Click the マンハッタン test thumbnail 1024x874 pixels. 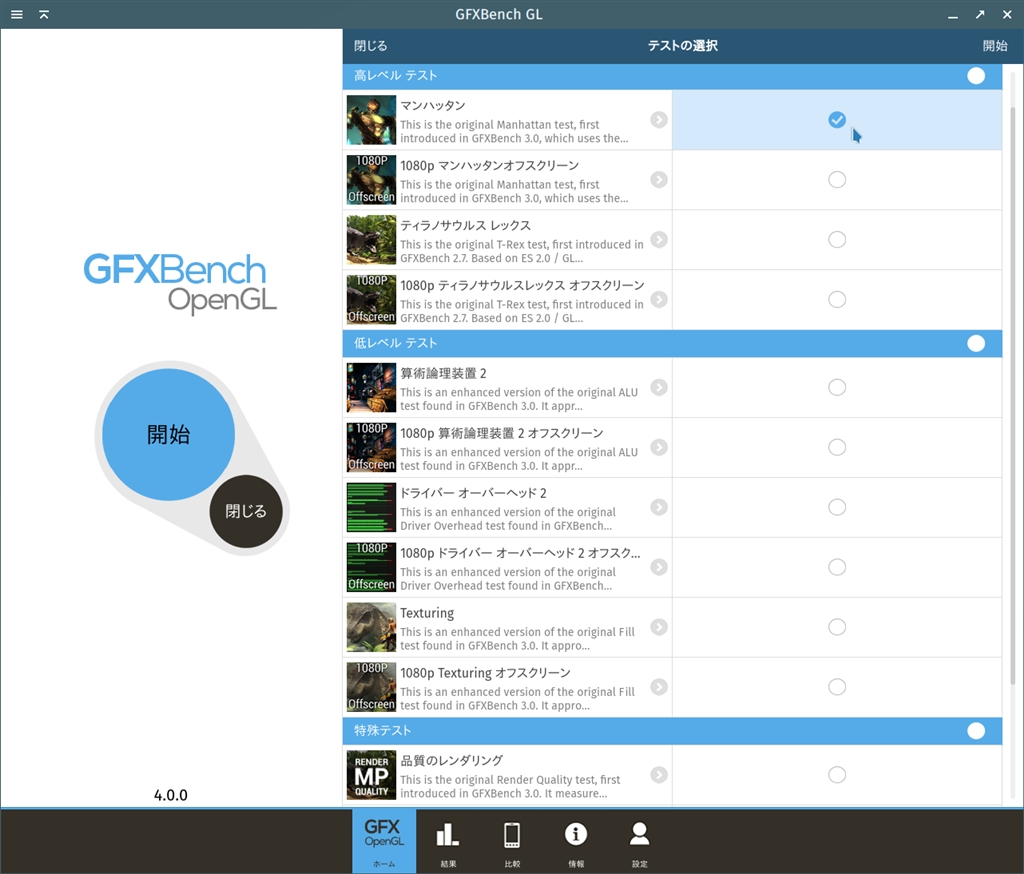(371, 120)
